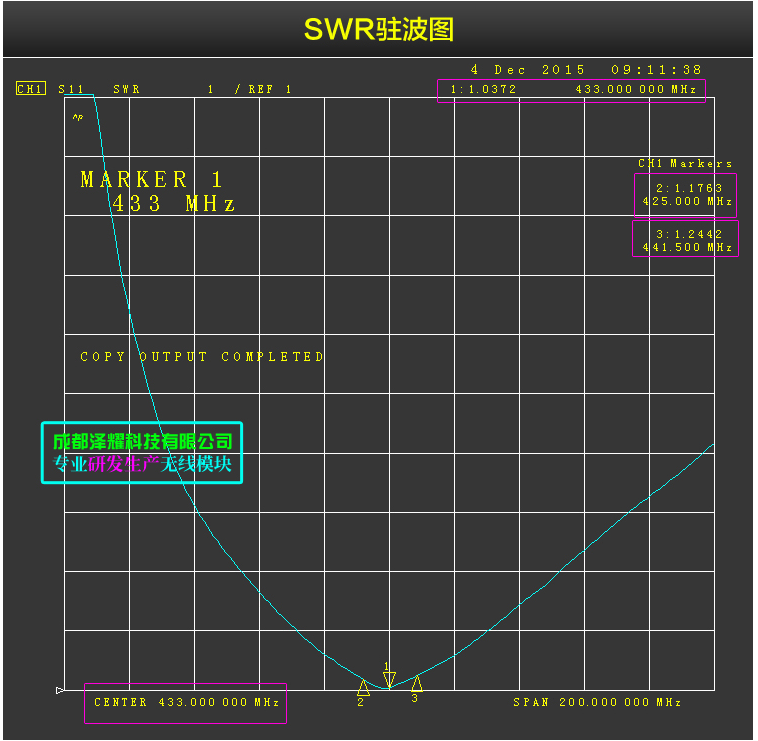Click the 专业研发生产无线模块 slogan text
The width and height of the screenshot is (758, 741).
pyautogui.click(x=143, y=464)
